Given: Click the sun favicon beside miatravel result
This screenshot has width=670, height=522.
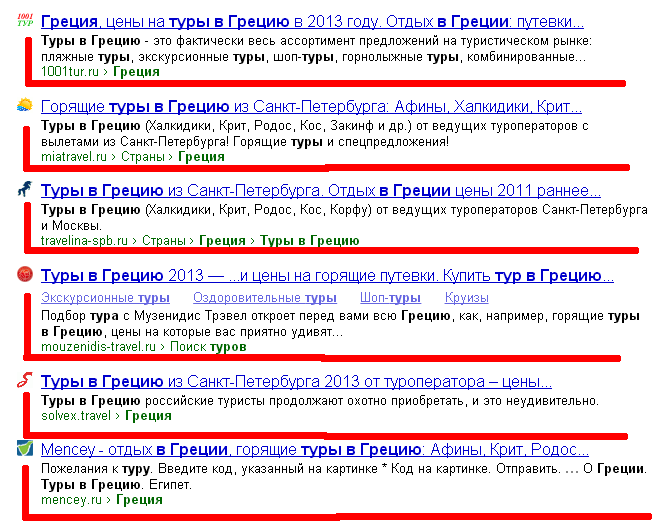Looking at the screenshot, I should pos(25,105).
